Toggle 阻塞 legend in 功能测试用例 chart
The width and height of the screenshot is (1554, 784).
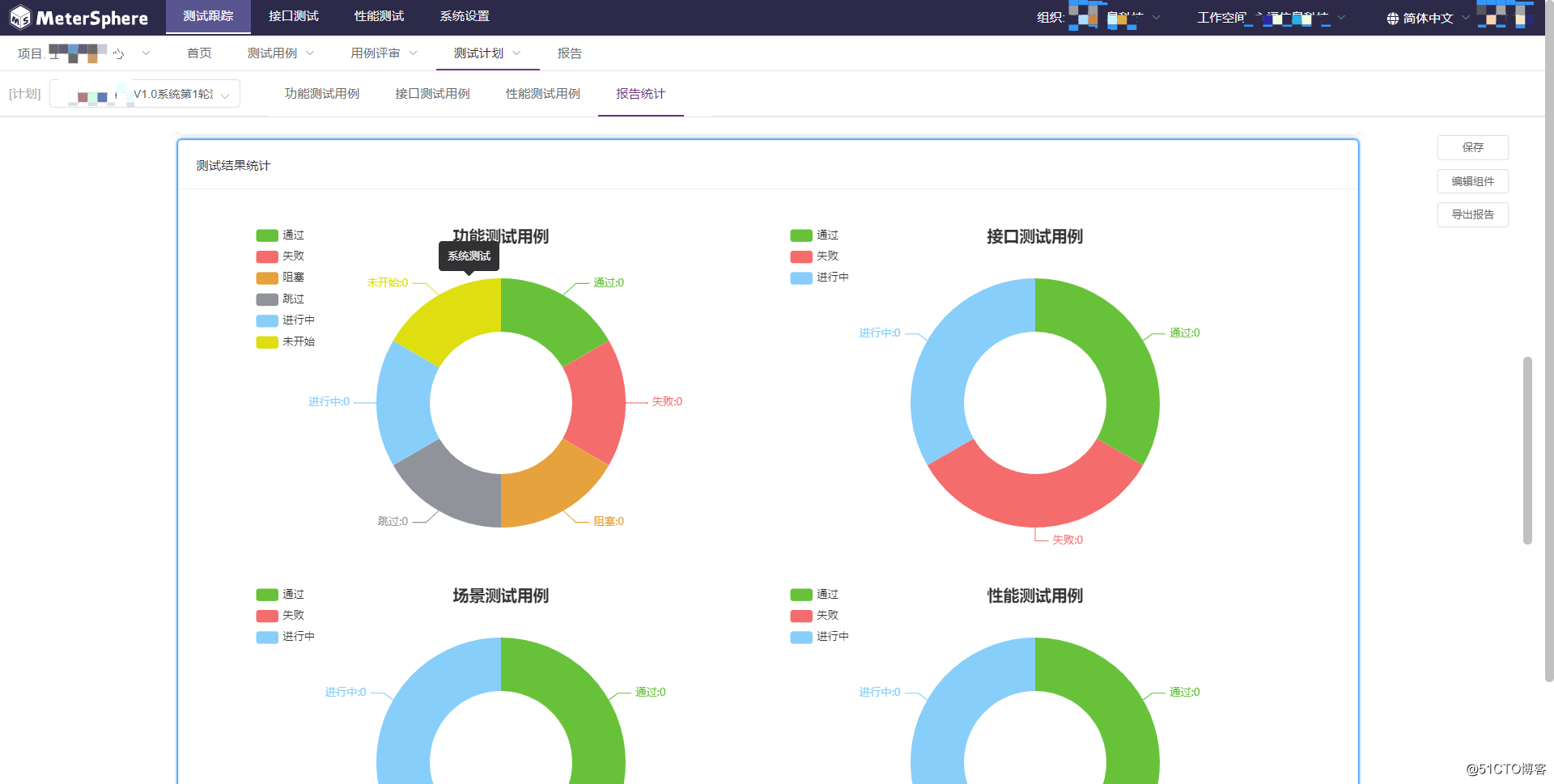pos(280,278)
